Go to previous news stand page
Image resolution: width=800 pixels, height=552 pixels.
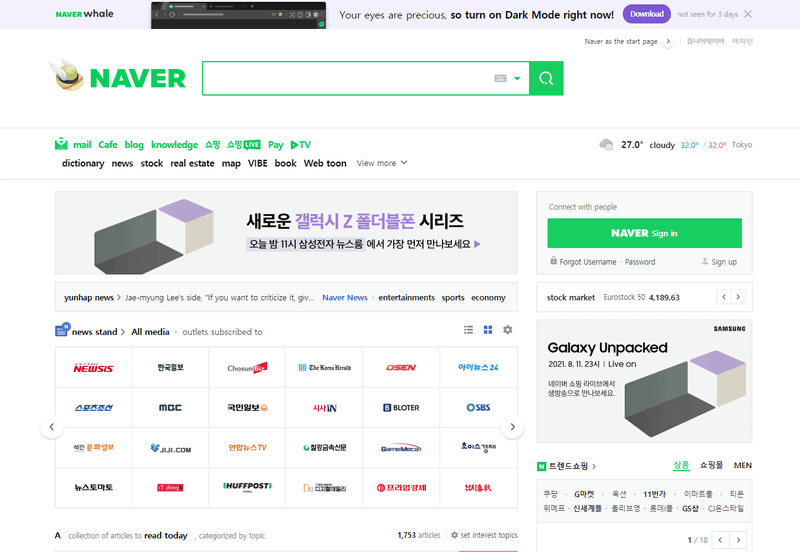[x=52, y=426]
